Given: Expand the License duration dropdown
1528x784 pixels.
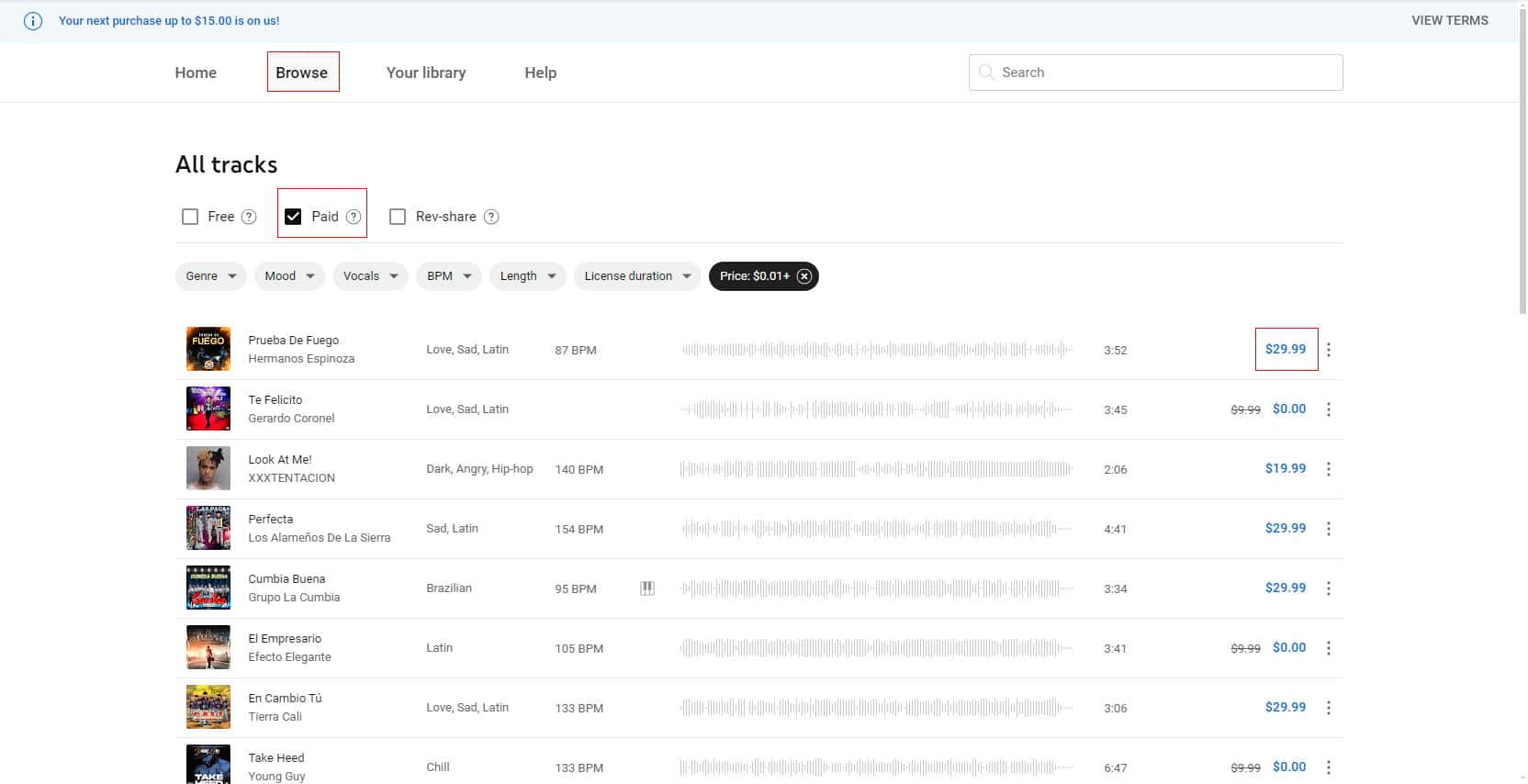Looking at the screenshot, I should pos(637,276).
